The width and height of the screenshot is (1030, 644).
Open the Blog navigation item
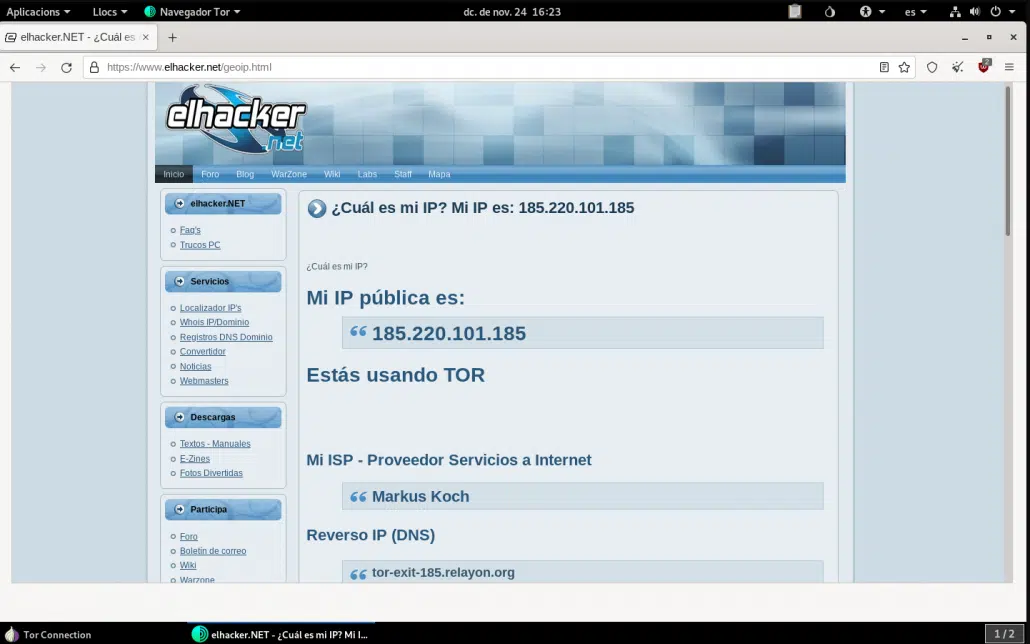[x=245, y=174]
